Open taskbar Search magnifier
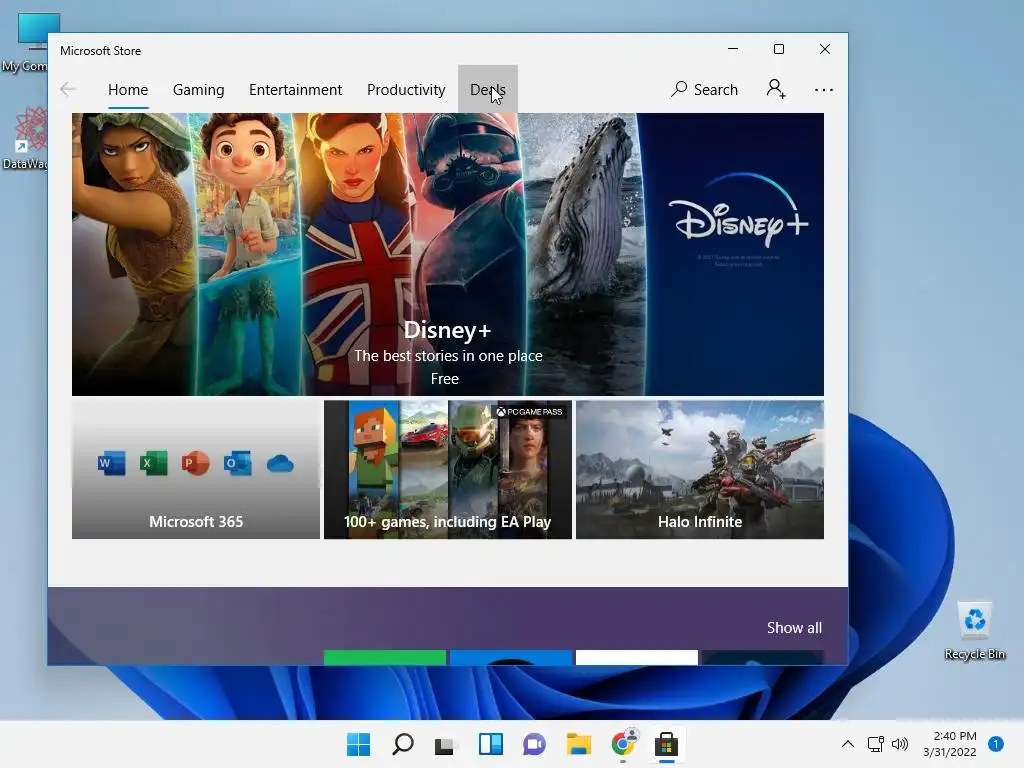This screenshot has height=768, width=1024. point(402,744)
